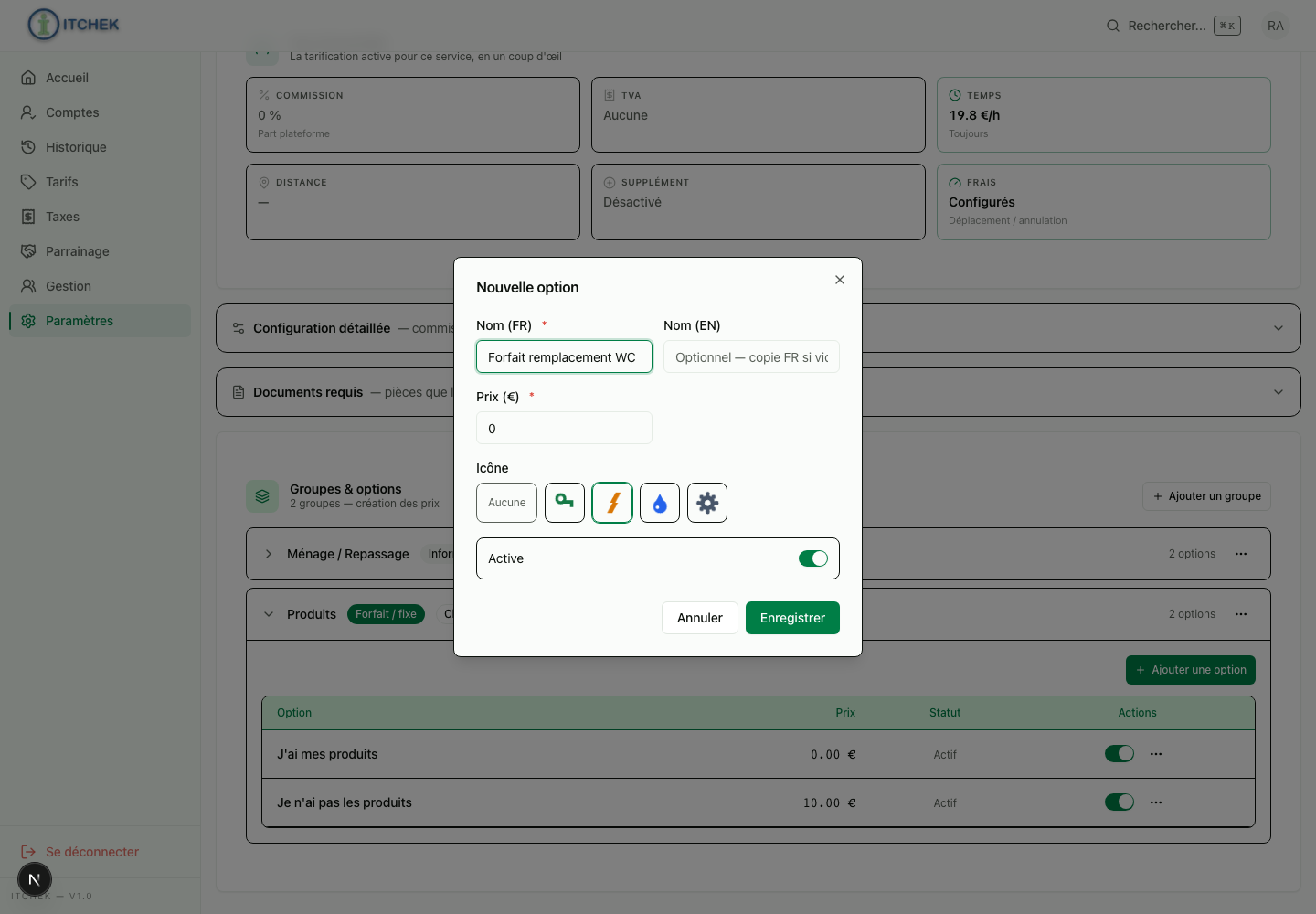1316x914 pixels.
Task: Click the 0.00 € price cell
Action: click(833, 754)
